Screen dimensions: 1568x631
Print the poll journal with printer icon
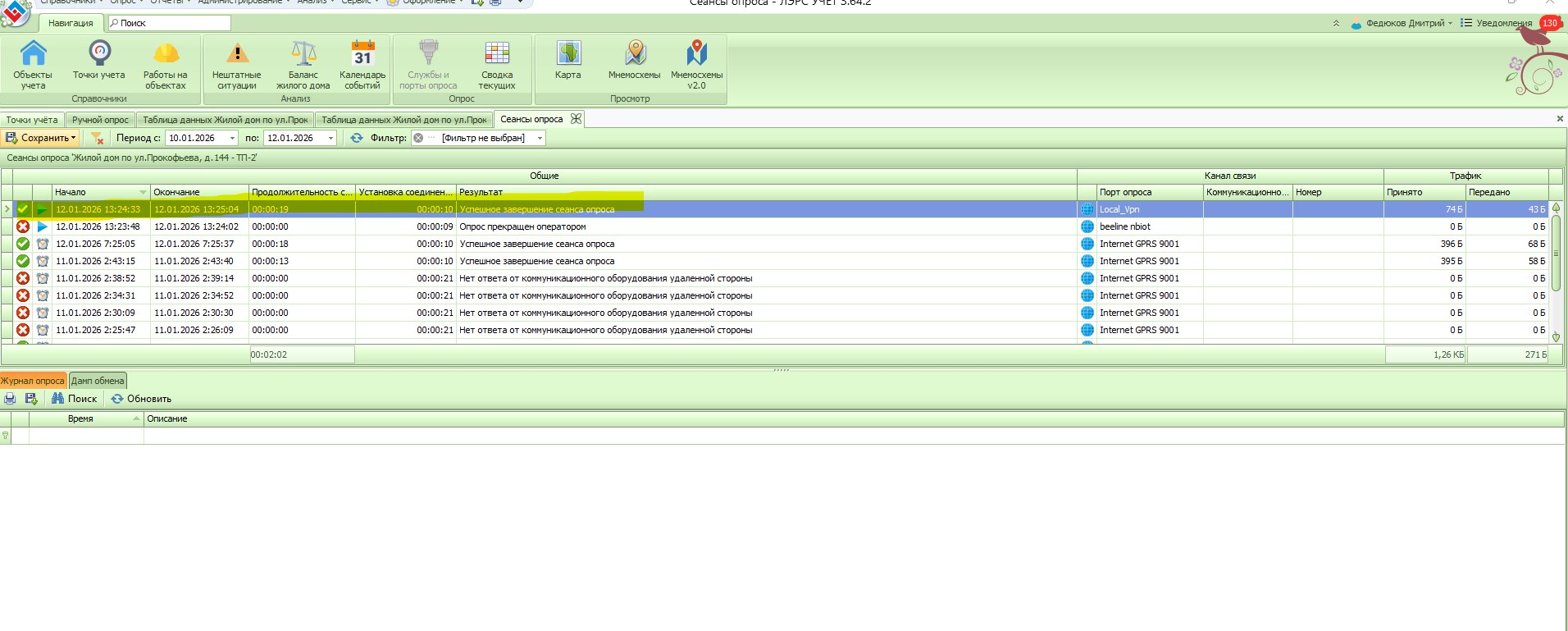click(10, 399)
